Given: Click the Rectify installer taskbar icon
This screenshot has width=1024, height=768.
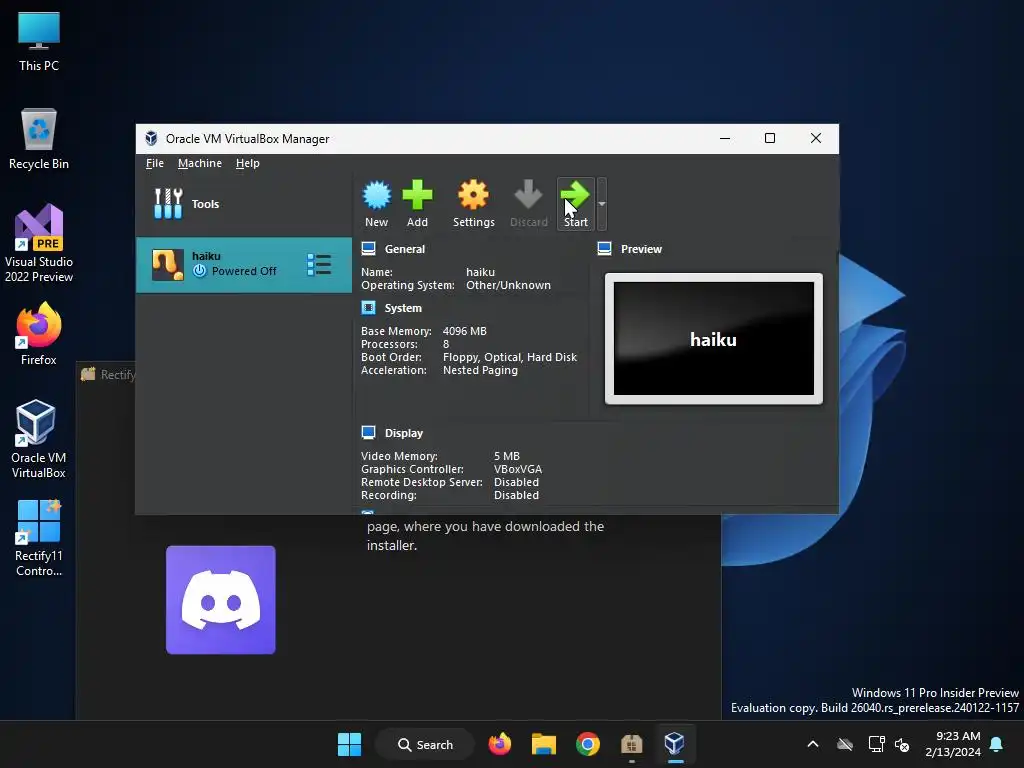Looking at the screenshot, I should [632, 744].
